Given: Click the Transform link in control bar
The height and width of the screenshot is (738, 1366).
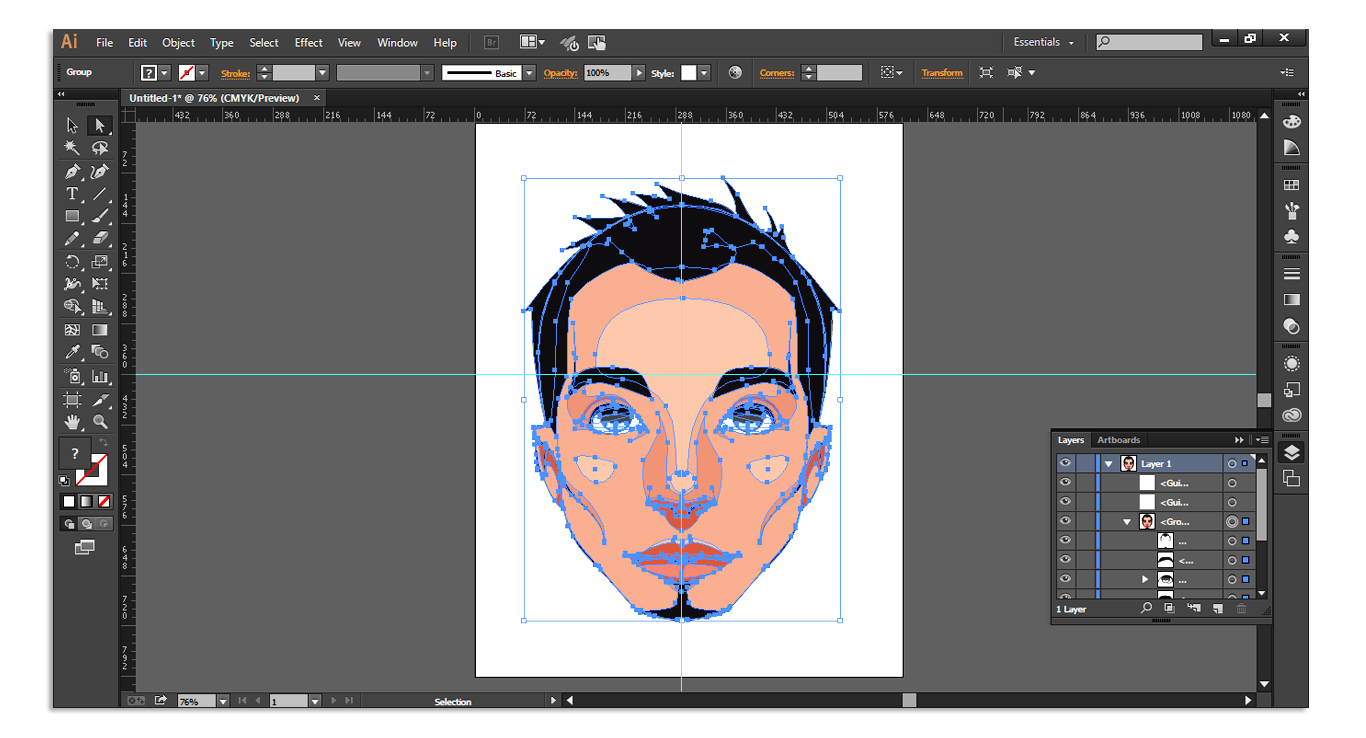Looking at the screenshot, I should click(941, 73).
